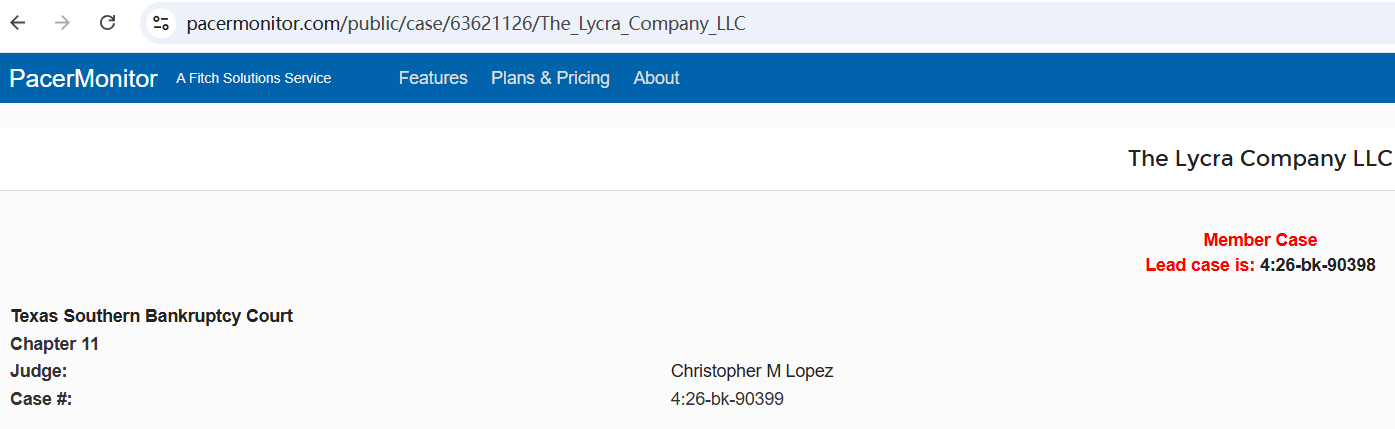Click the Case #: field label
Viewport: 1395px width, 429px height.
click(41, 399)
